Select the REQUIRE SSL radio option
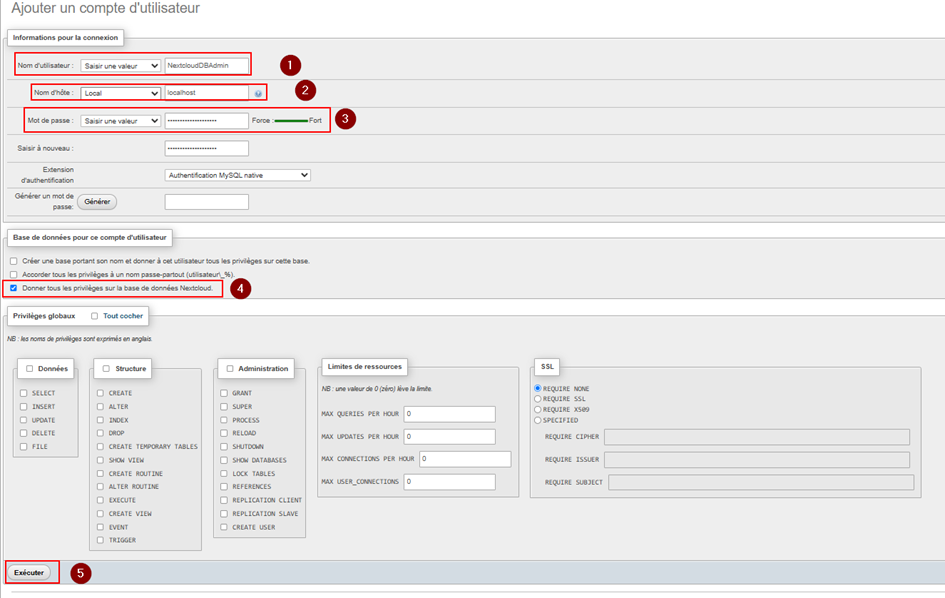The width and height of the screenshot is (945, 598). click(x=537, y=399)
